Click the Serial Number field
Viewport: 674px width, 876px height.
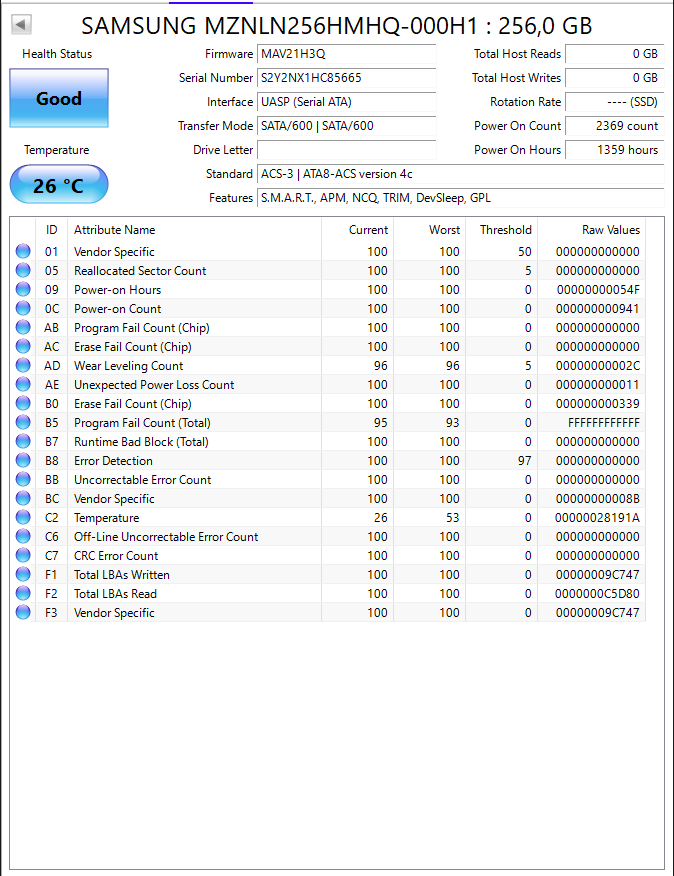(347, 78)
